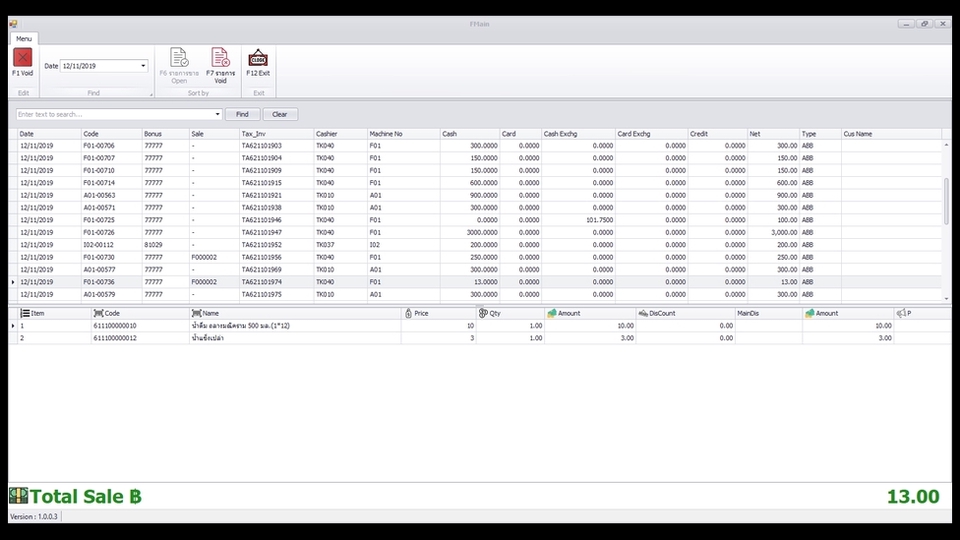
Task: Click the F1 Void red X icon
Action: coord(23,58)
